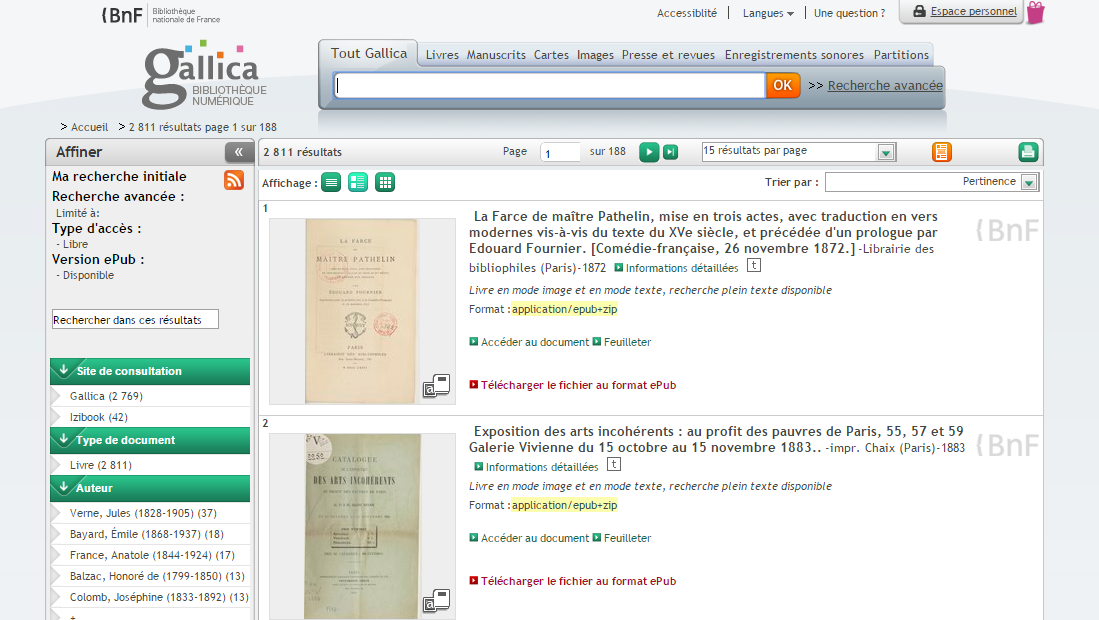Switch results to simple list display mode

(330, 182)
